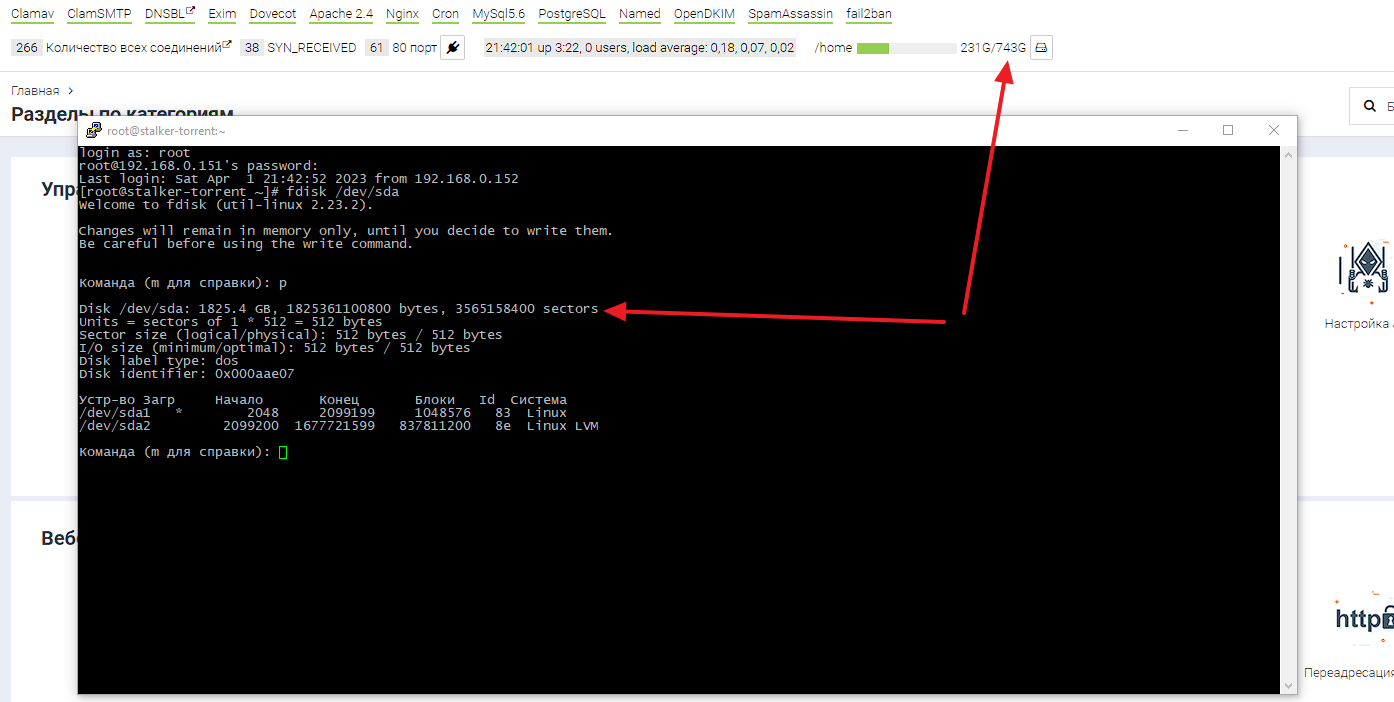This screenshot has height=702, width=1394.
Task: Open the Apache 2.4 service link
Action: [x=341, y=14]
